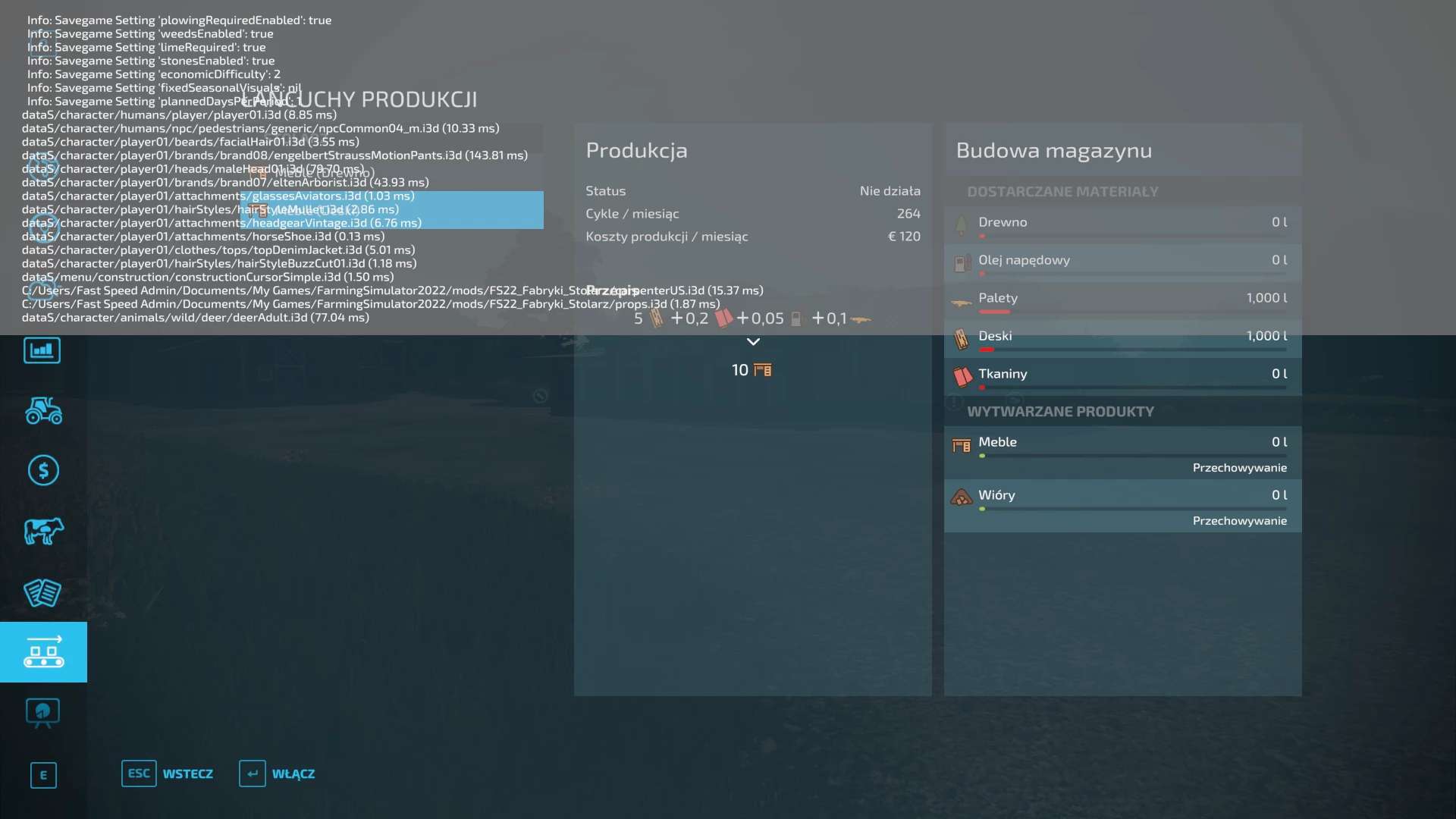1456x819 pixels.
Task: Toggle Meble output mode Przechowywanie
Action: [1239, 468]
